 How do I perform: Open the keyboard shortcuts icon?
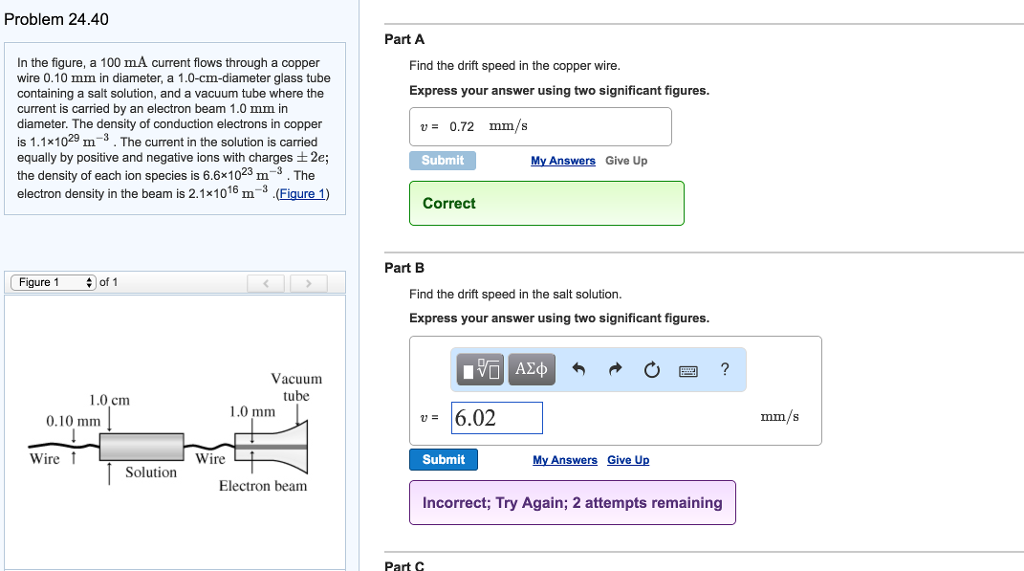coord(688,371)
